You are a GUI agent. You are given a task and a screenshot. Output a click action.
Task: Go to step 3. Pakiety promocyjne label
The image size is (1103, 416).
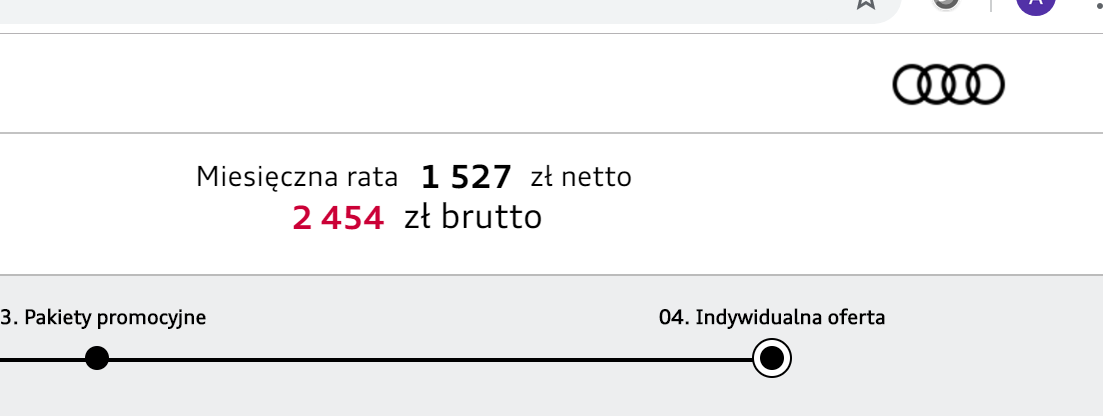[103, 318]
